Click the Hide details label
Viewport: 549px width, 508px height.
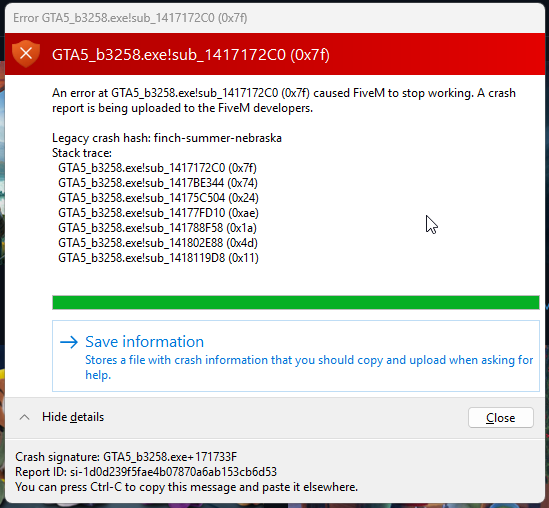click(x=73, y=417)
